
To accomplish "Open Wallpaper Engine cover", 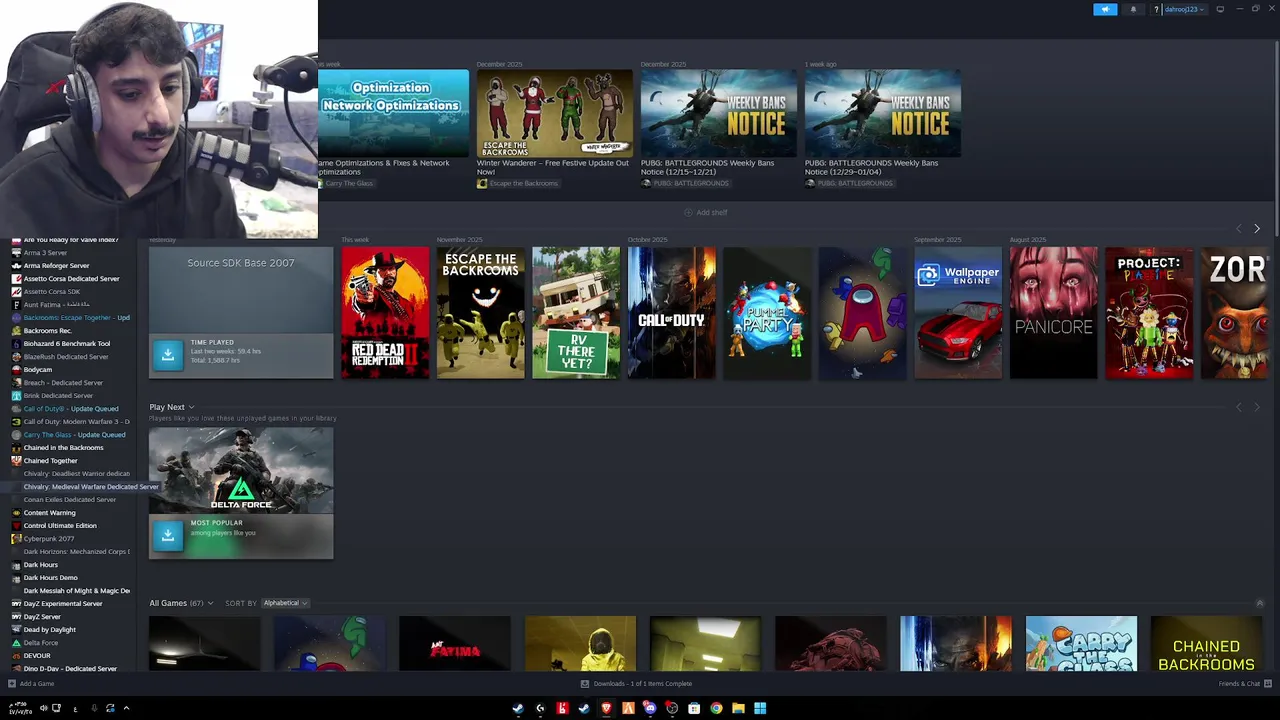I will (958, 313).
